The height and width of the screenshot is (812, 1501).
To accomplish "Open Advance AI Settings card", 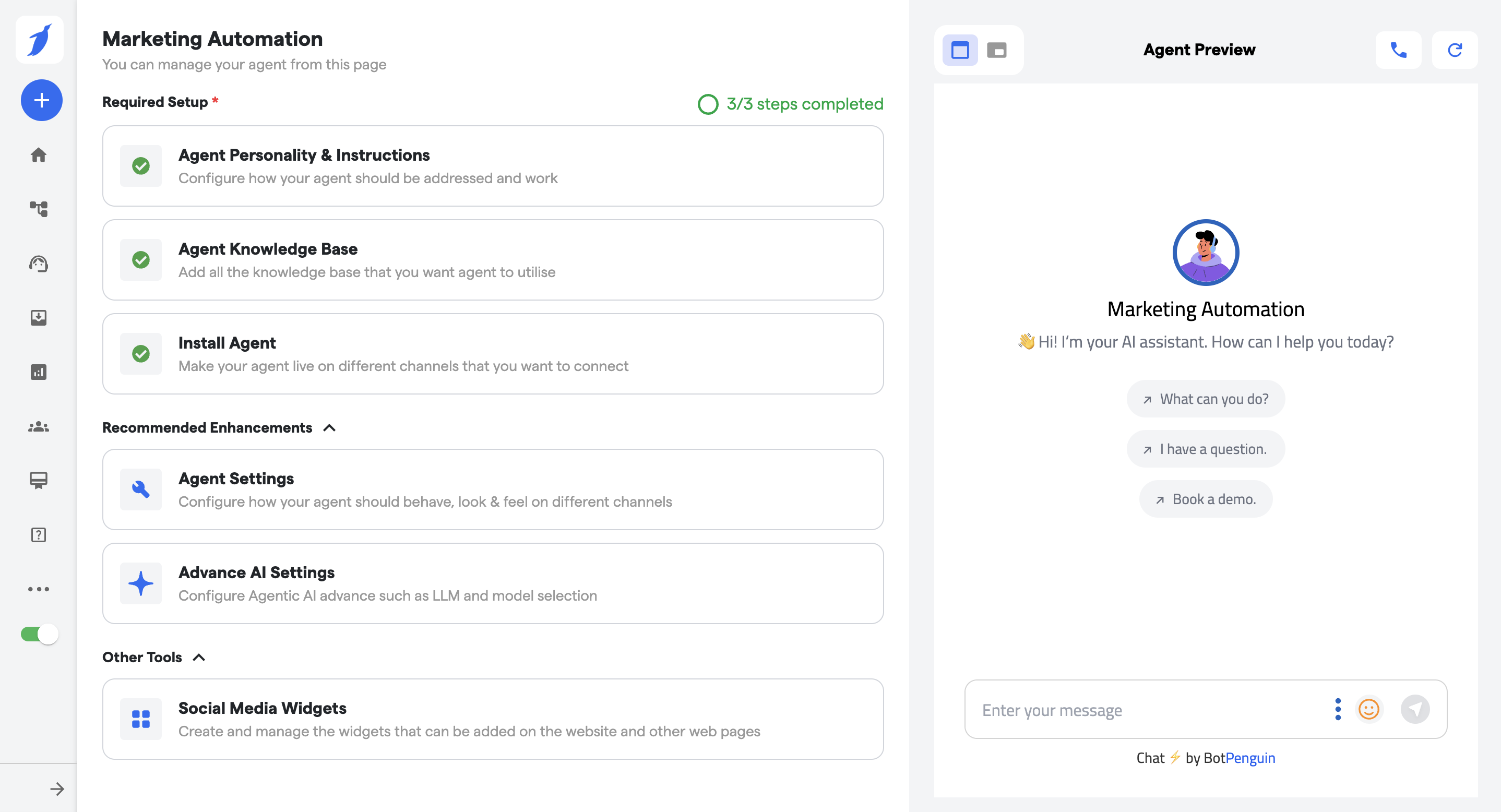I will point(492,583).
